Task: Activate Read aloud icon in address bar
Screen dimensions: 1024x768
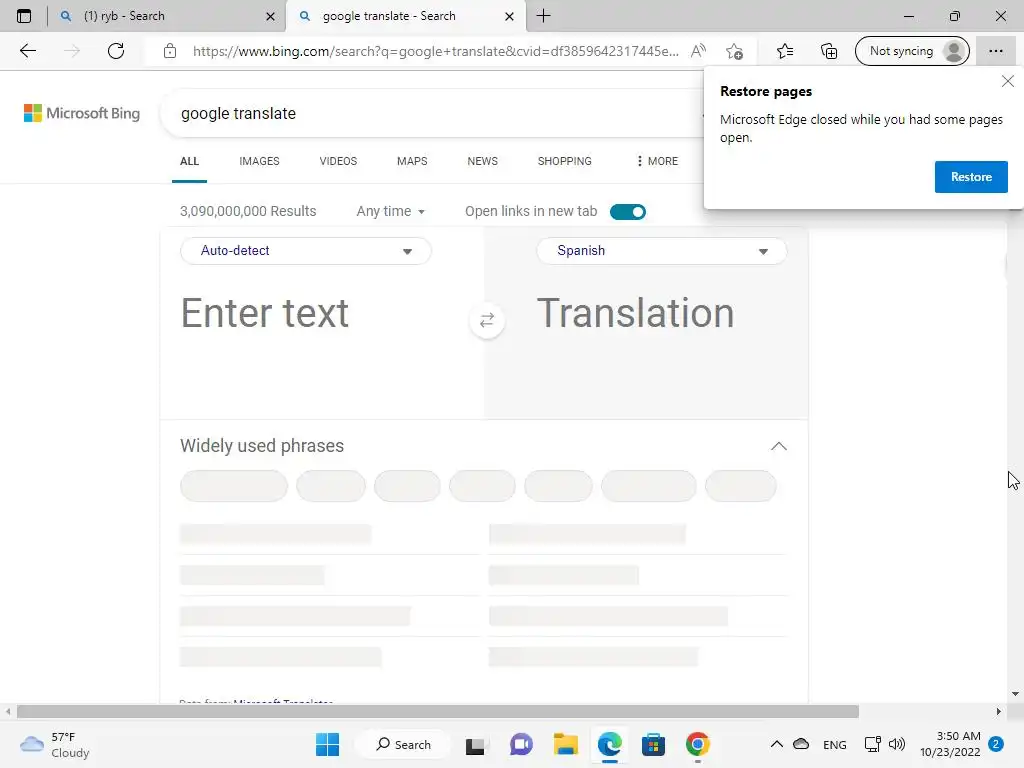Action: tap(698, 51)
